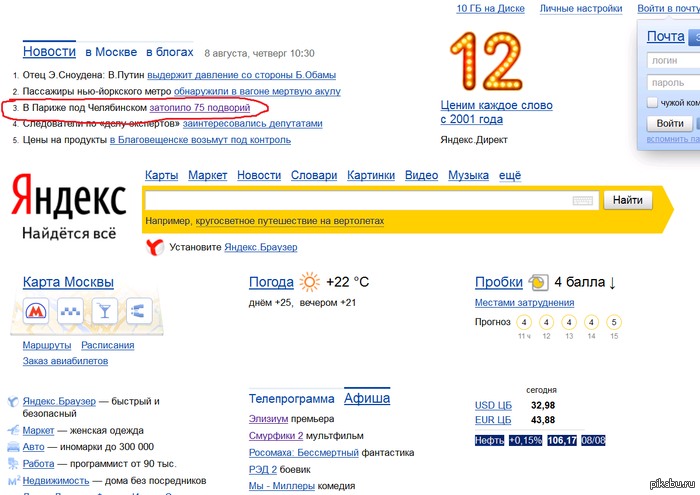Click the traffic forecast circle for 15 hours
700x495 pixels.
[x=614, y=322]
